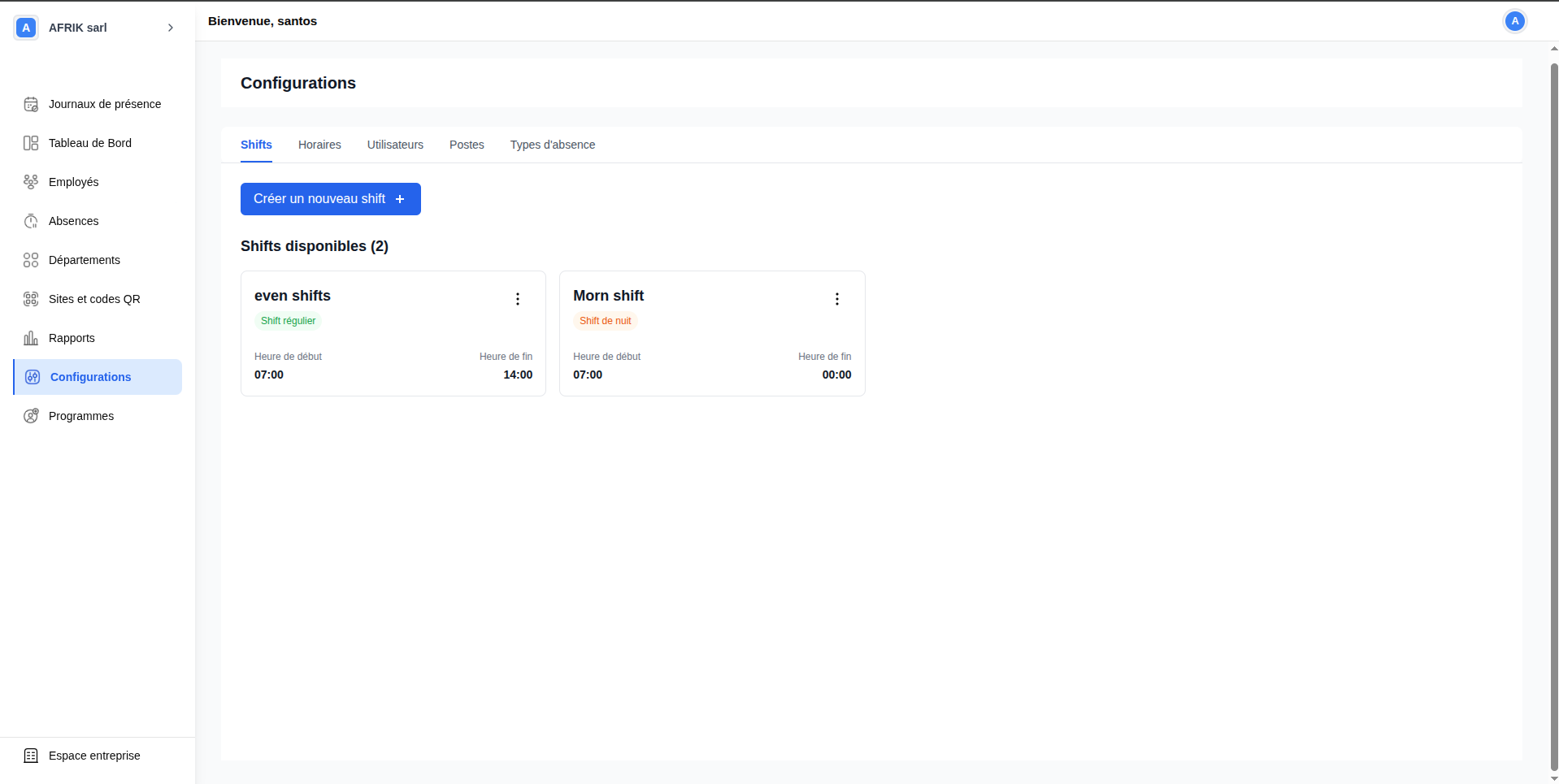This screenshot has height=784, width=1559.
Task: Open Tableau de Bord dashboard icon
Action: click(31, 143)
